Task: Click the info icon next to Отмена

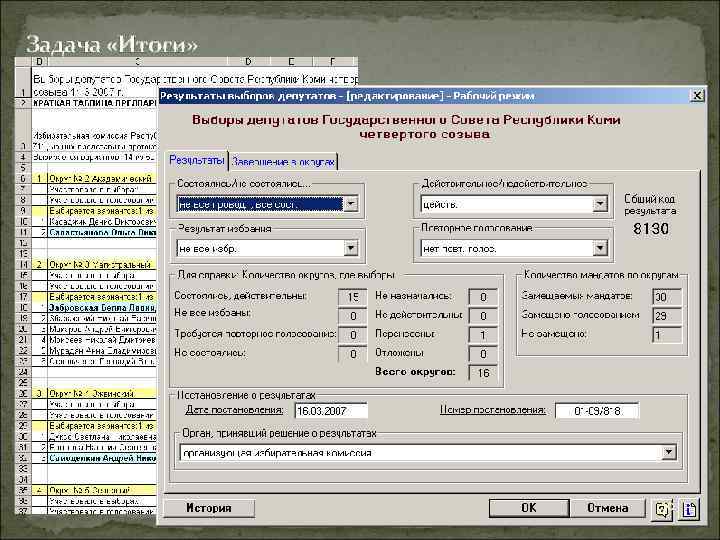Action: (x=689, y=509)
